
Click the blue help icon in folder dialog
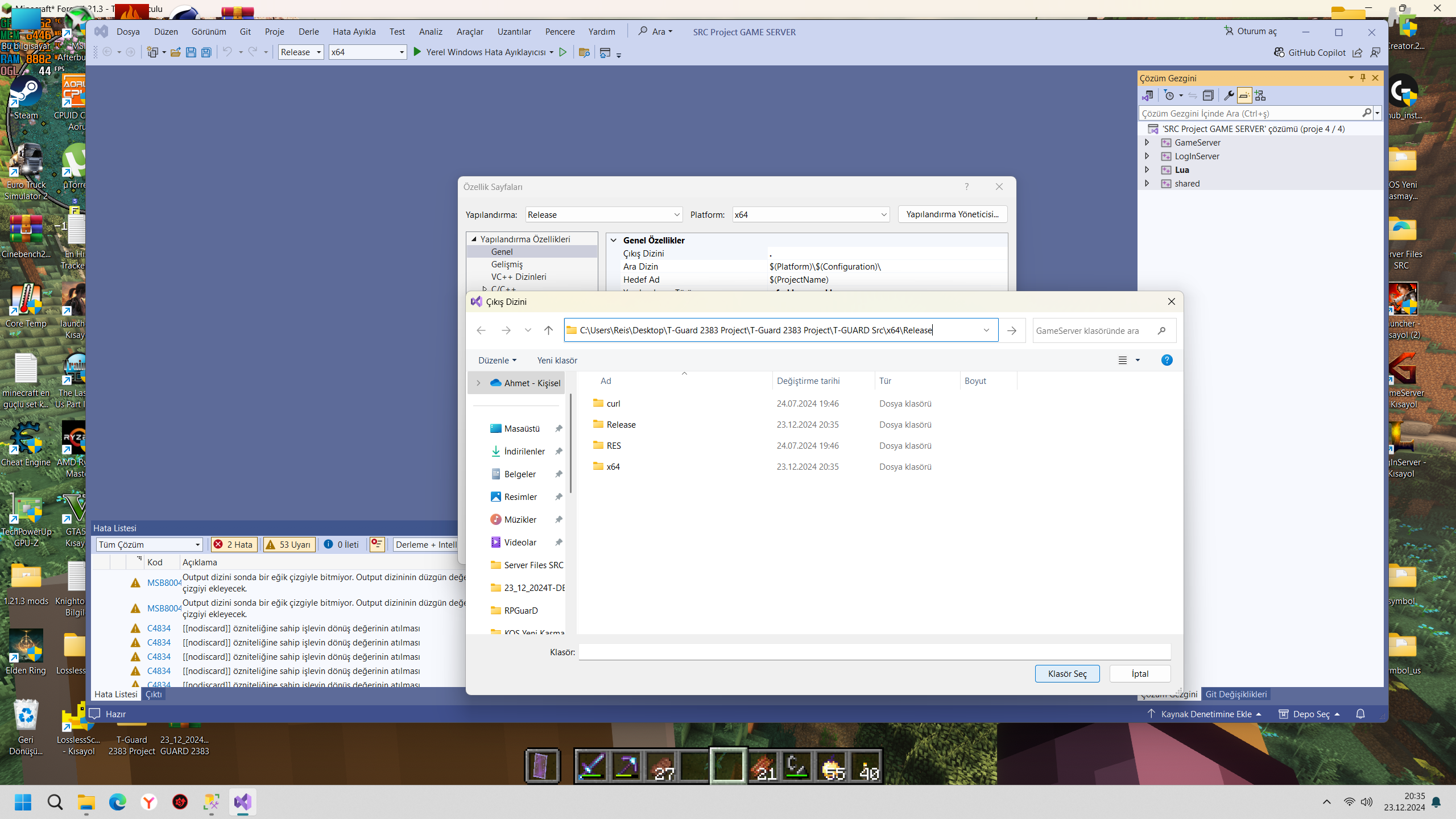pyautogui.click(x=1167, y=360)
